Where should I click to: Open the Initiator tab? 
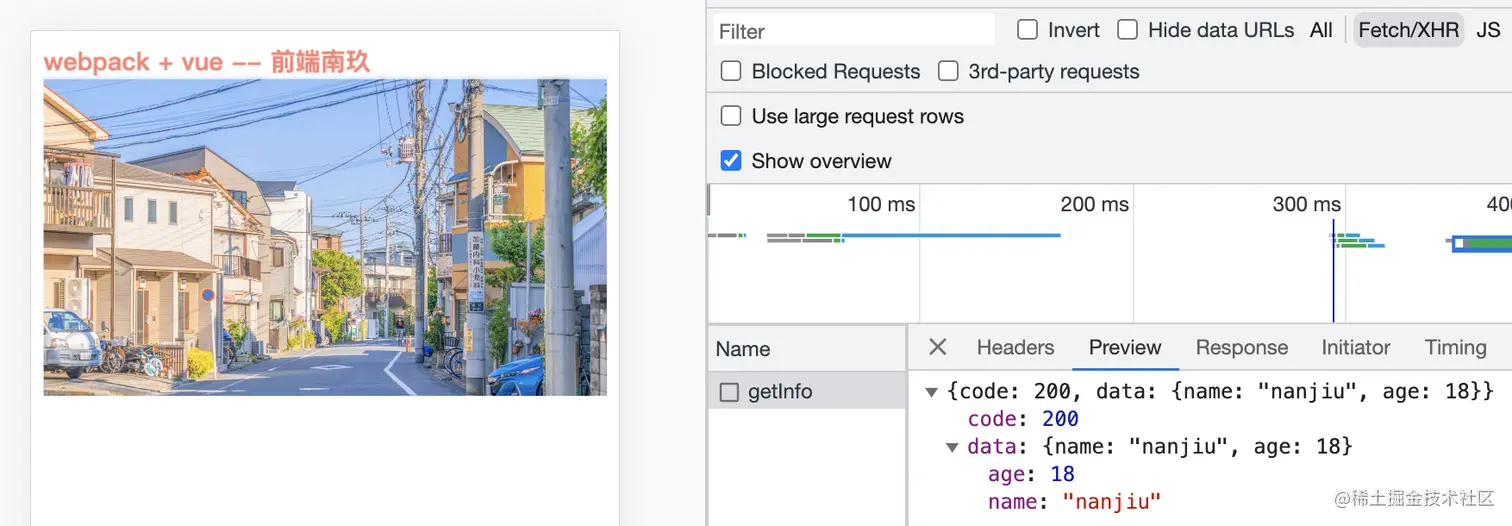1355,347
